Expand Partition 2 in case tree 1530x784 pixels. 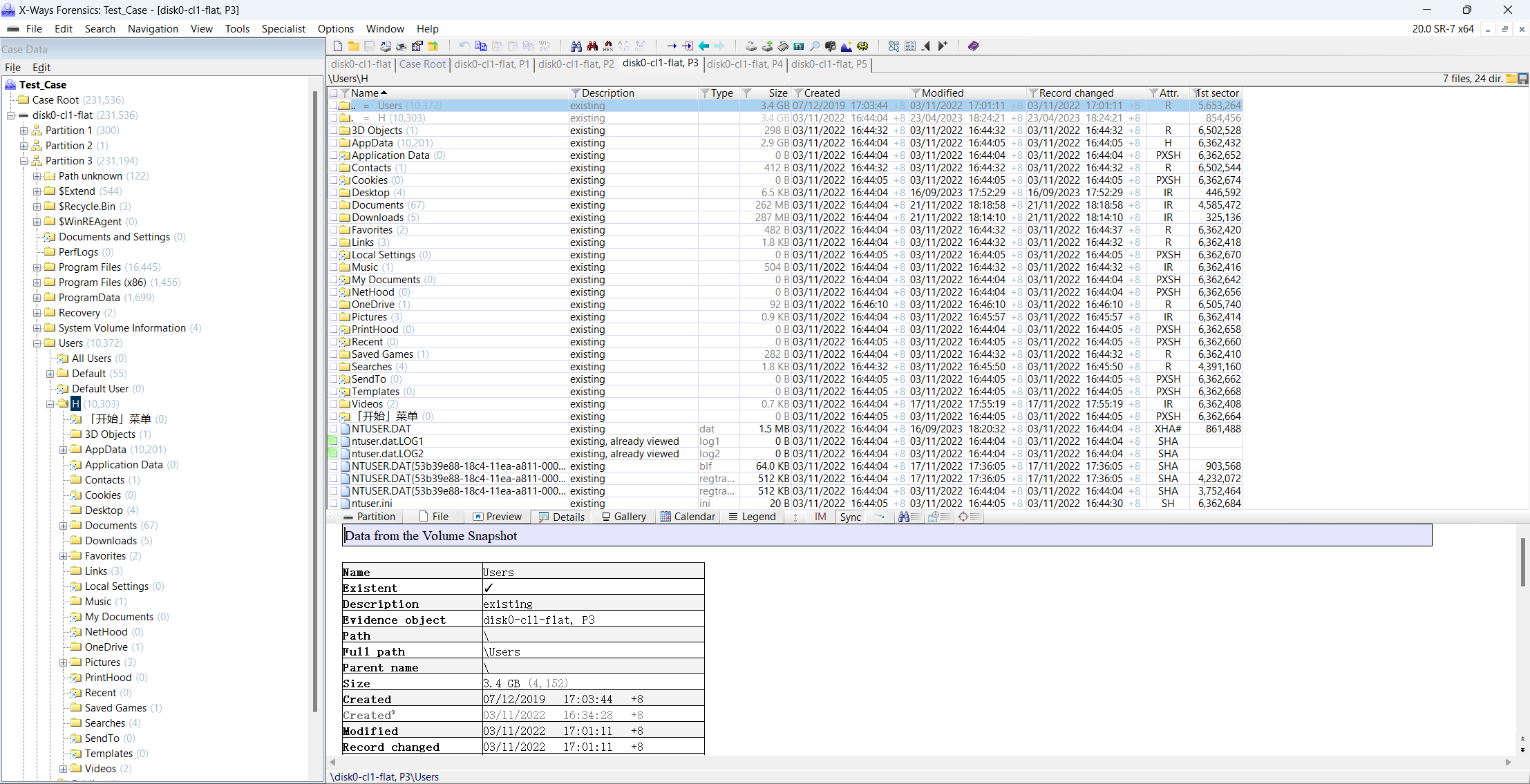click(24, 146)
